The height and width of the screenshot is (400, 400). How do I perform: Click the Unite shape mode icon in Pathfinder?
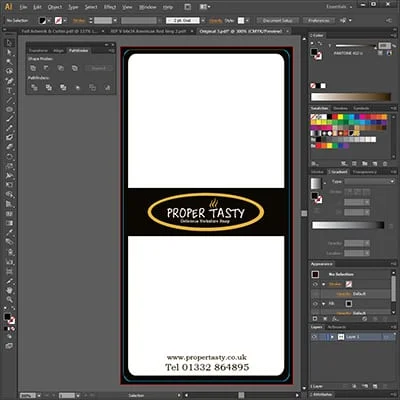coord(33,68)
